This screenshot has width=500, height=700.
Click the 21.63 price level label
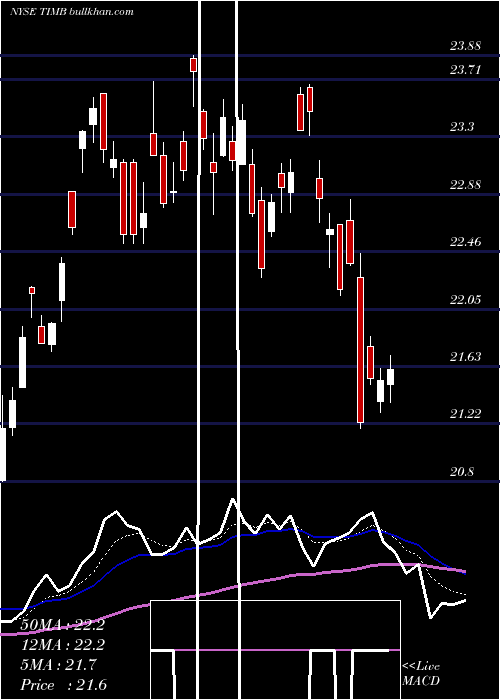465,356
